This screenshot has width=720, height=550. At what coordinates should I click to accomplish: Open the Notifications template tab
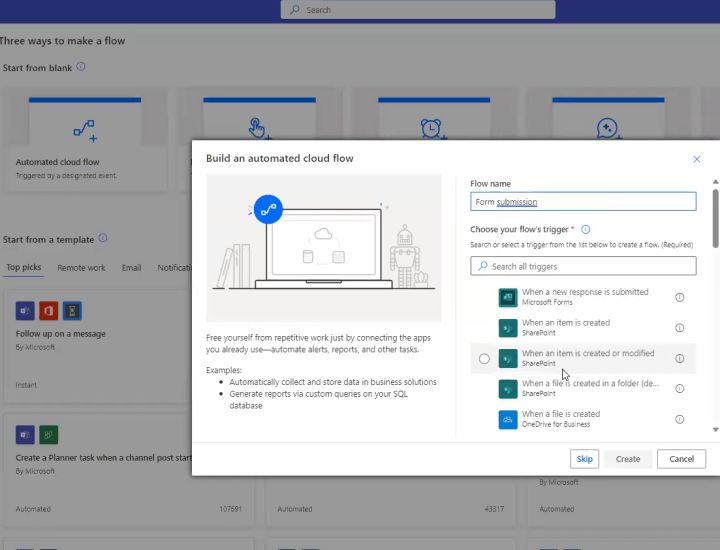coord(174,268)
